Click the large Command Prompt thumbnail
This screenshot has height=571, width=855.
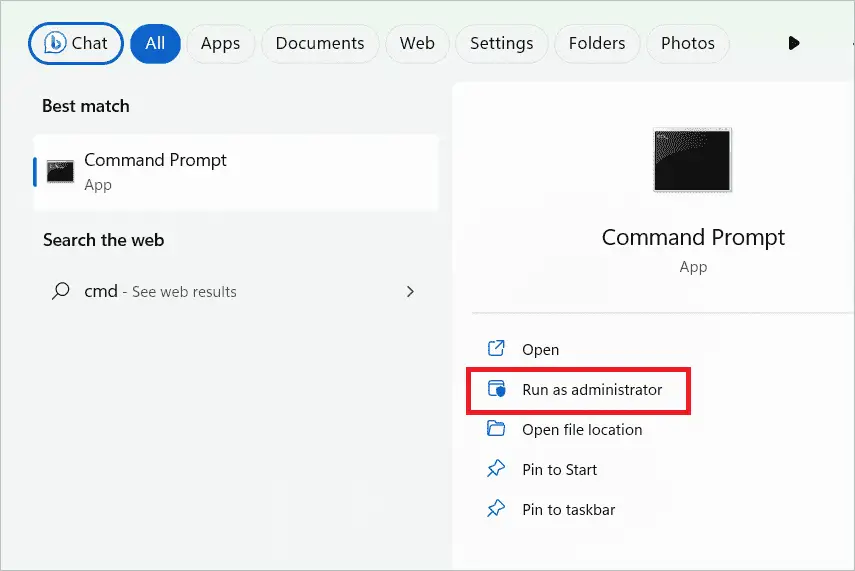tap(693, 160)
